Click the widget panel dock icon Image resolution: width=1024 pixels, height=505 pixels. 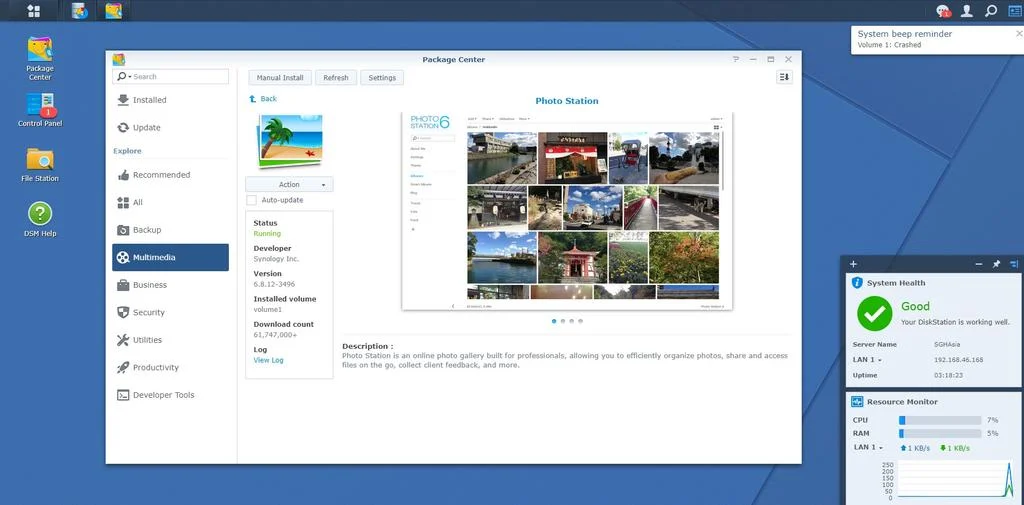[x=1014, y=264]
